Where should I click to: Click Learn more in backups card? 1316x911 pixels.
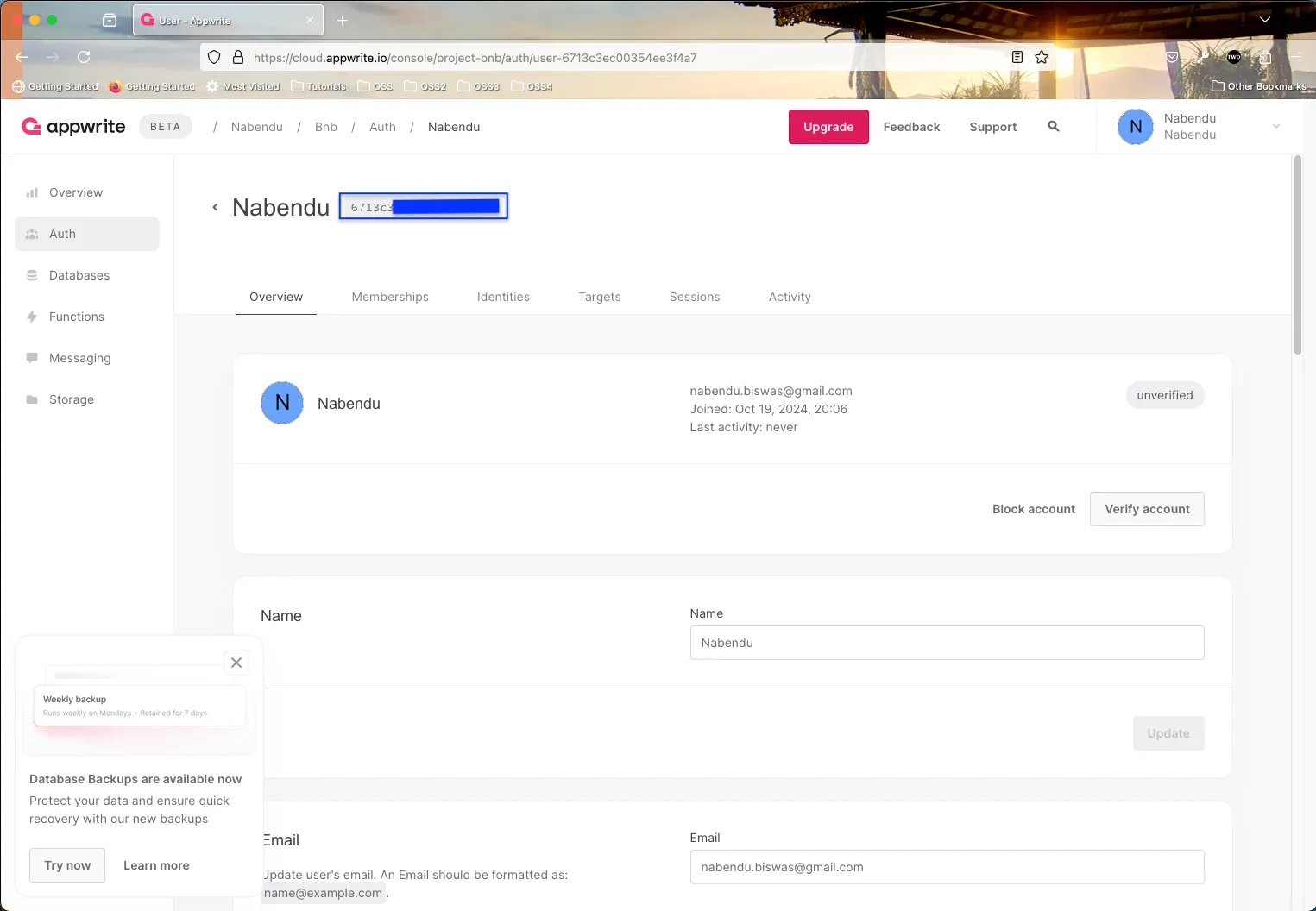[156, 865]
